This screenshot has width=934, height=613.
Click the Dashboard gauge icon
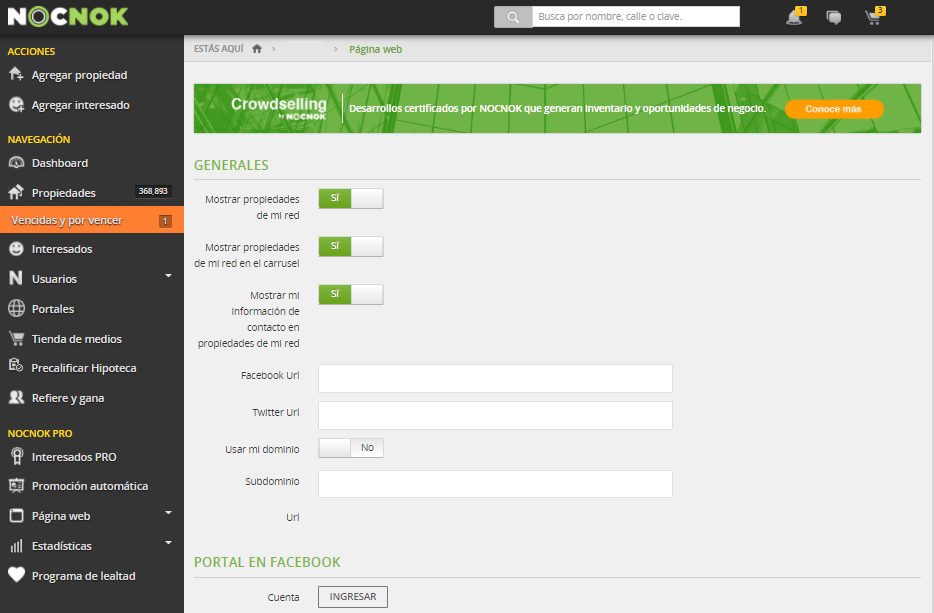coord(16,163)
